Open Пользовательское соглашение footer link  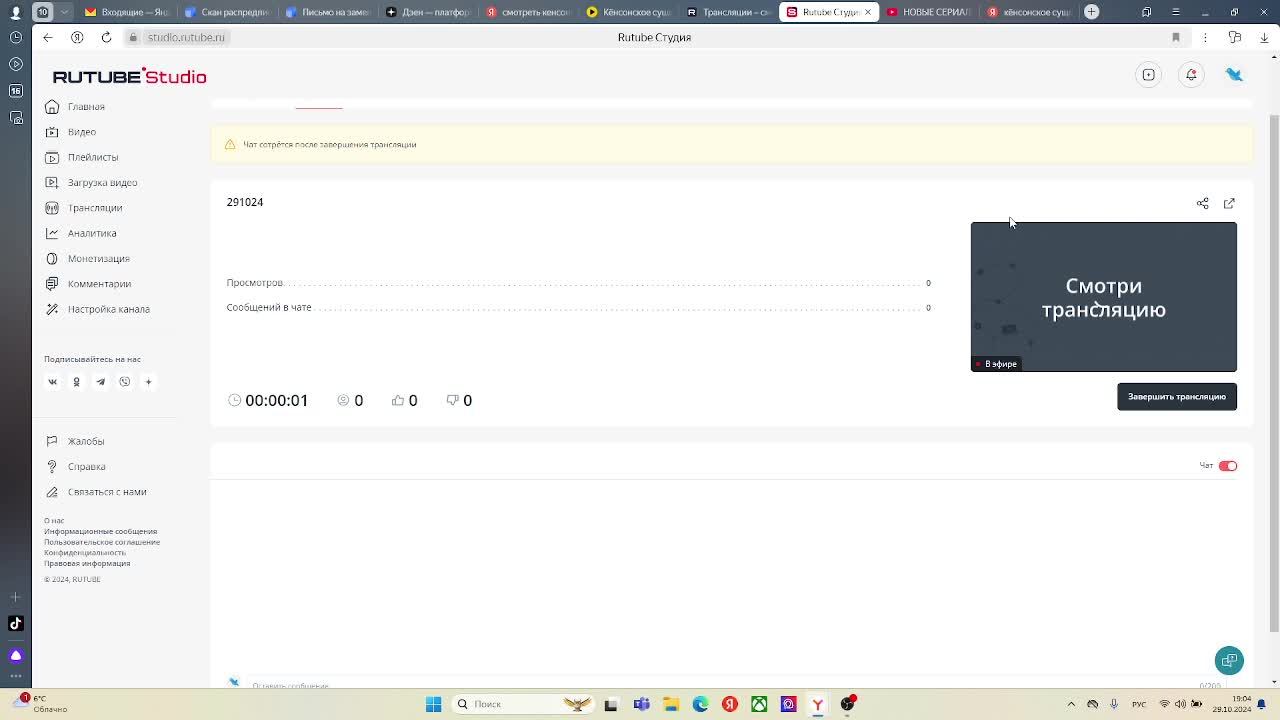(x=102, y=542)
